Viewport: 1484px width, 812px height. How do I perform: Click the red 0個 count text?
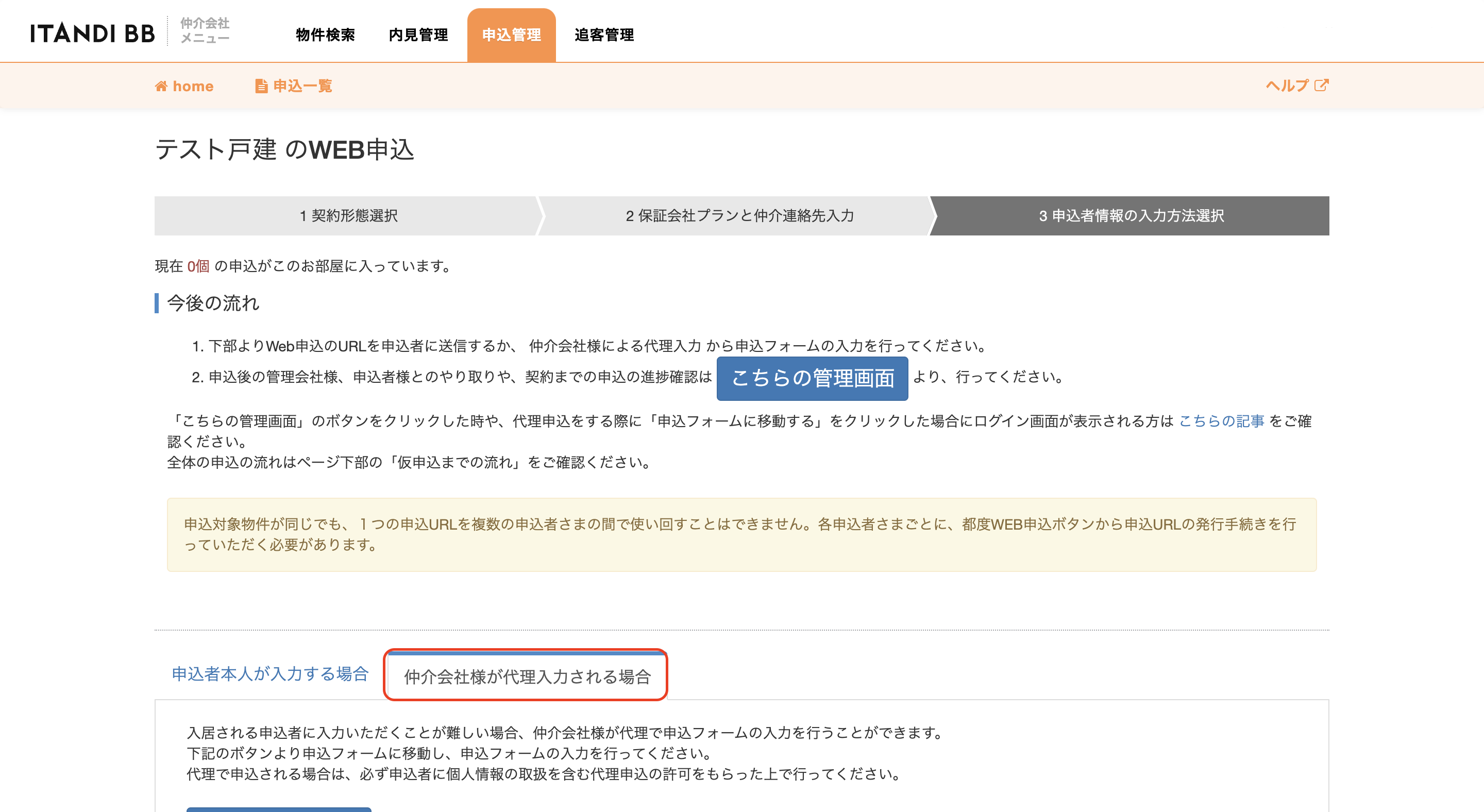198,266
